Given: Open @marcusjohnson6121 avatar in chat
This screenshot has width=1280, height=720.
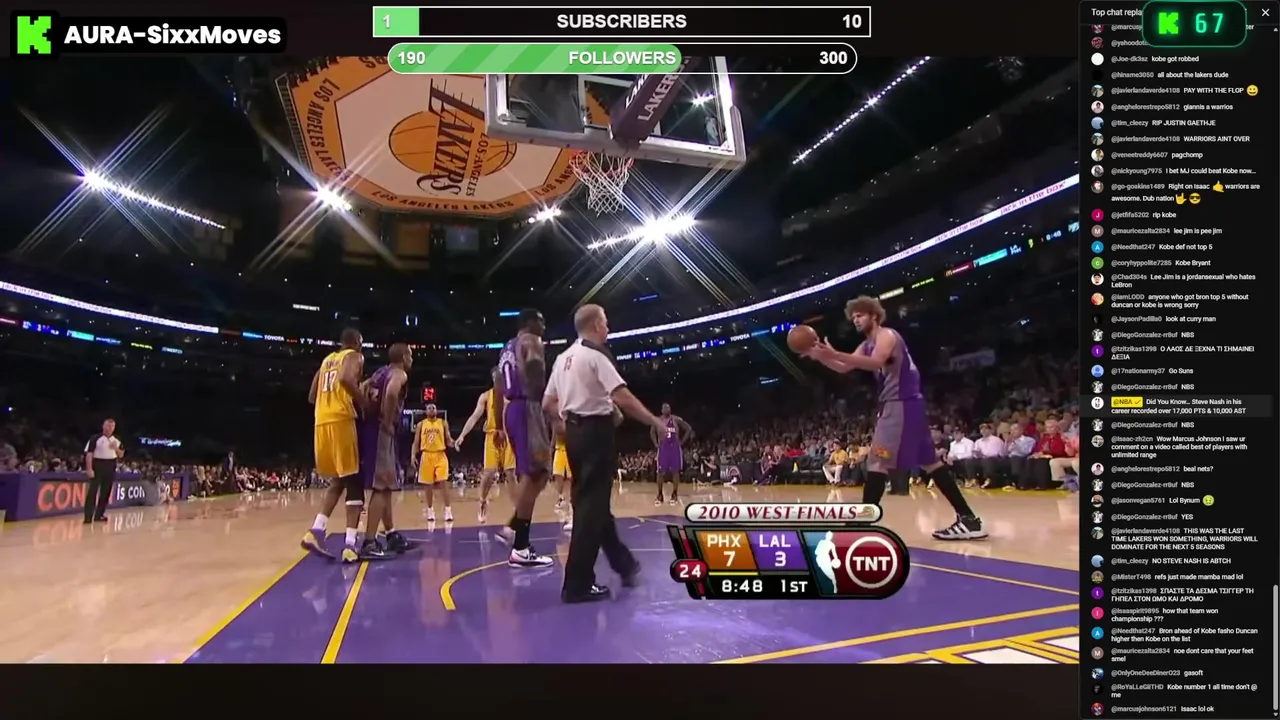Looking at the screenshot, I should pos(1097,709).
